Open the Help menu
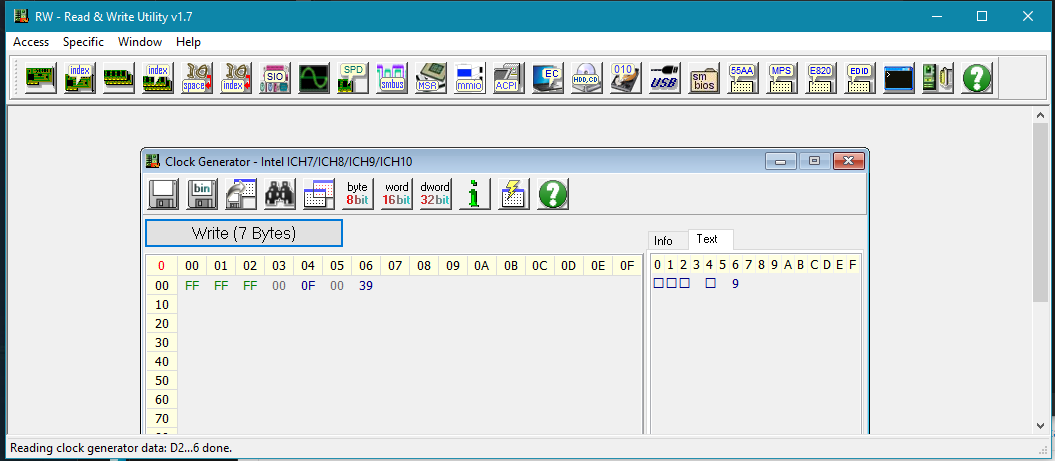Viewport: 1055px width, 461px height. pyautogui.click(x=188, y=42)
